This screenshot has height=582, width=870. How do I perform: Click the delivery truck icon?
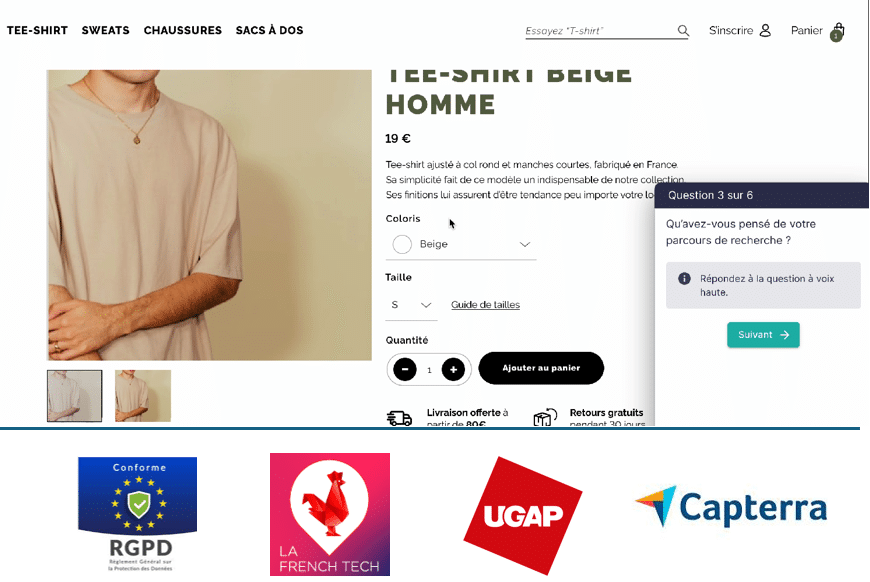pos(399,418)
